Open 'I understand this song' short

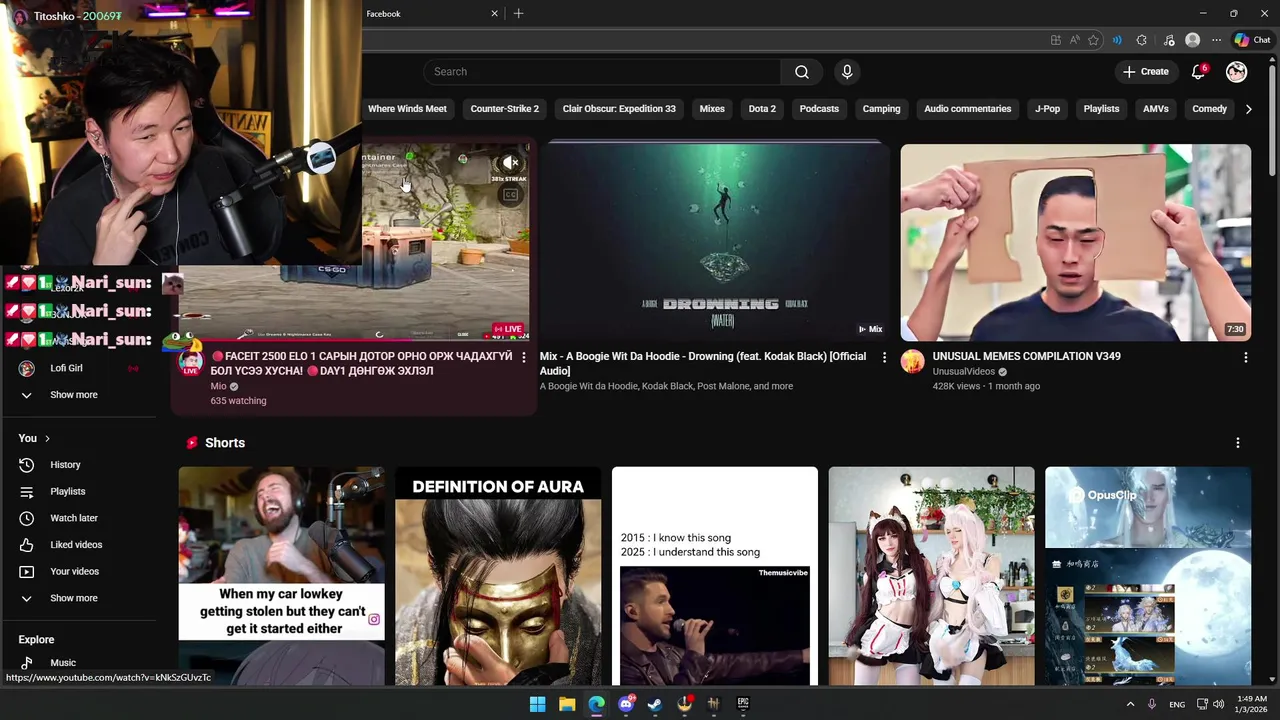coord(714,576)
